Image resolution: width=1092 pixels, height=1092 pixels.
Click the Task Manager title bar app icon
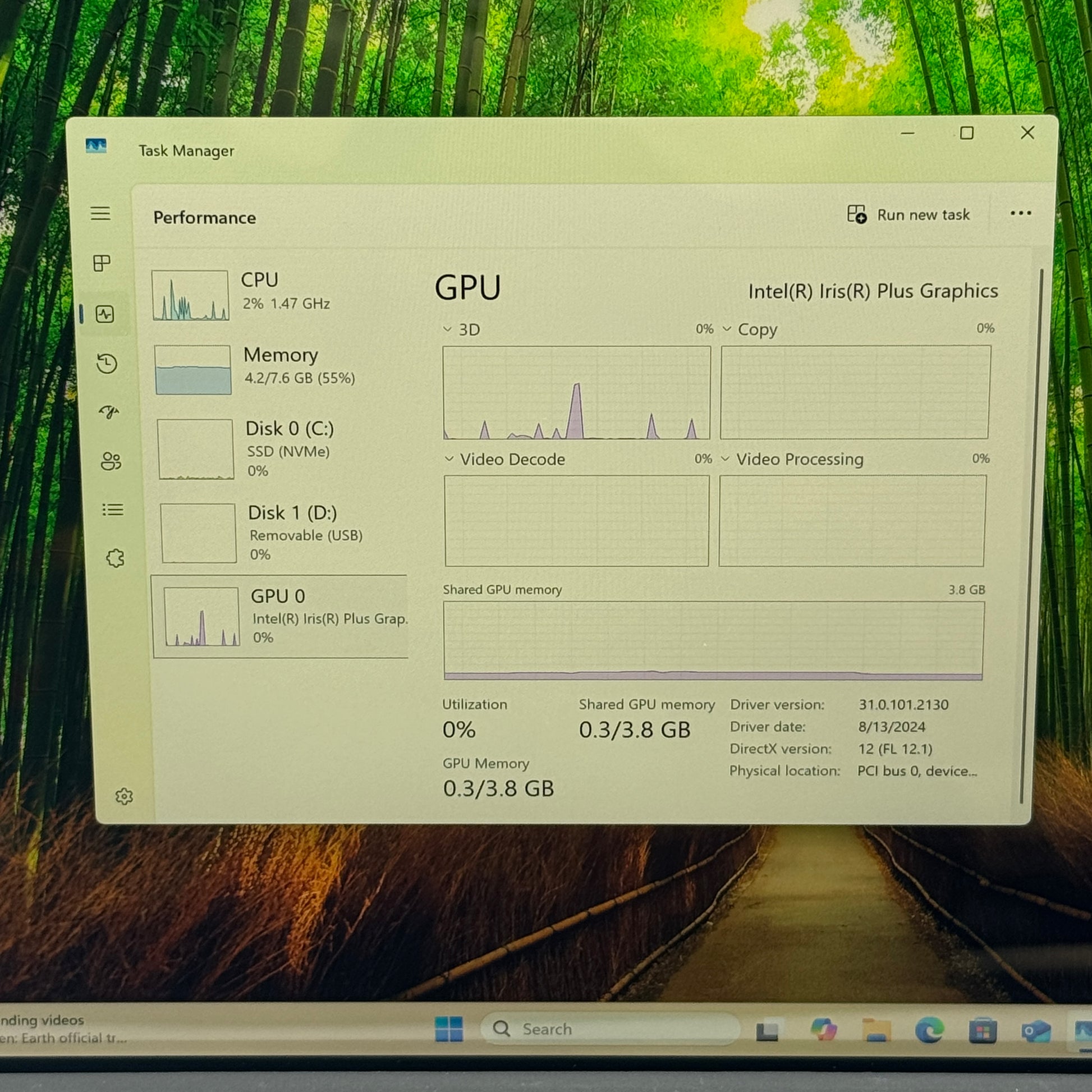click(96, 146)
